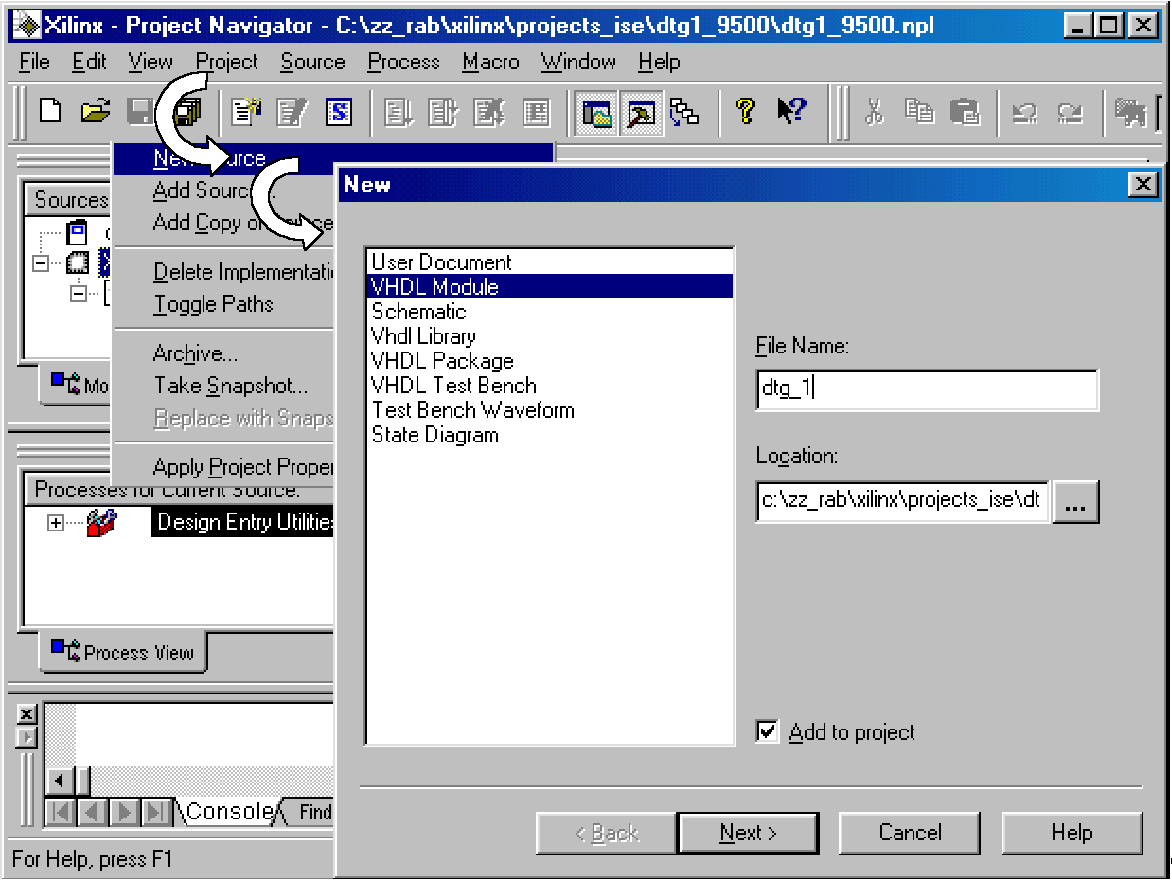Select VHDL Package in source type list
The width and height of the screenshot is (1172, 881).
[549, 360]
